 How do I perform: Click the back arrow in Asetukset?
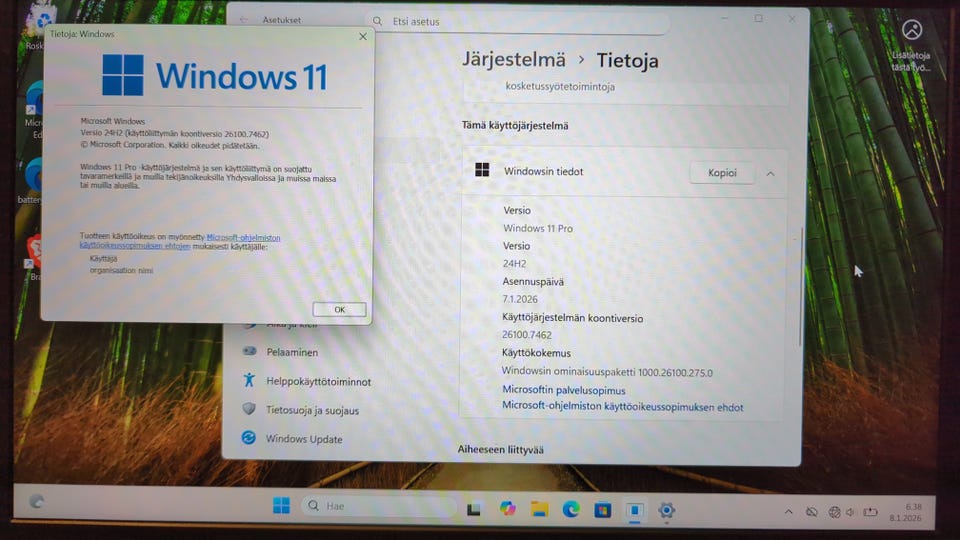(244, 20)
